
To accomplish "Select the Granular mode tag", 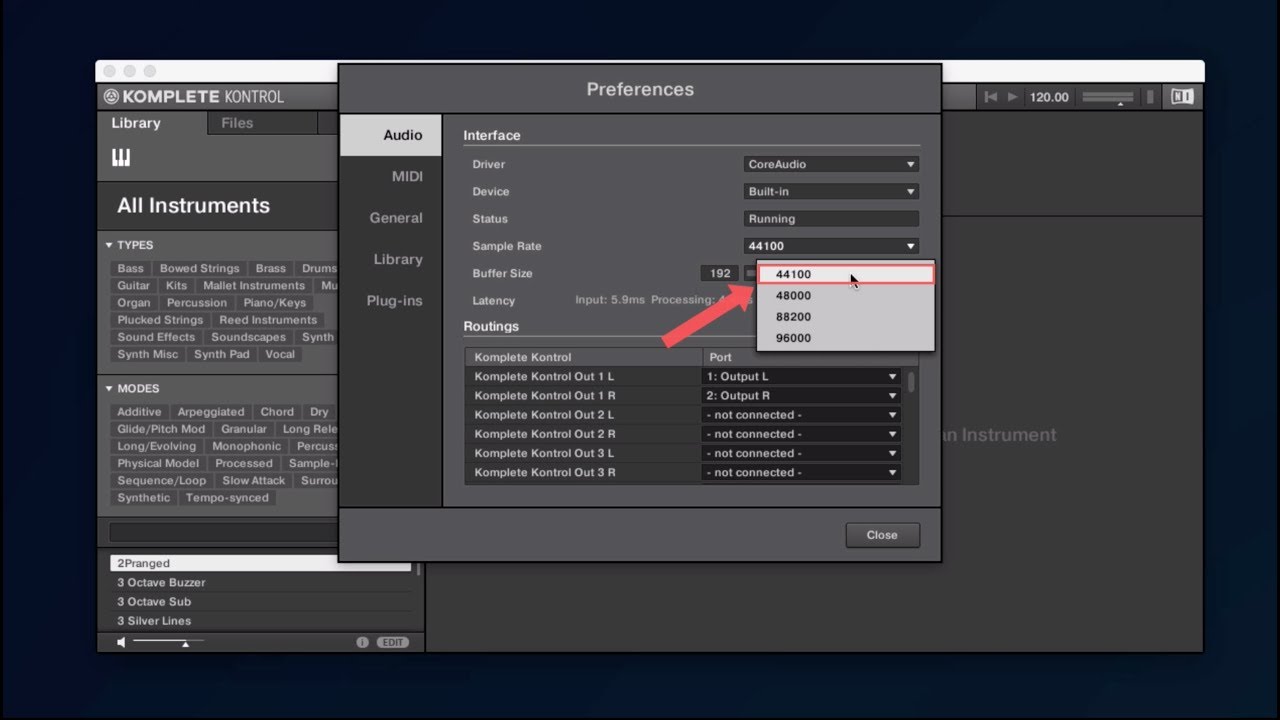I will click(244, 429).
